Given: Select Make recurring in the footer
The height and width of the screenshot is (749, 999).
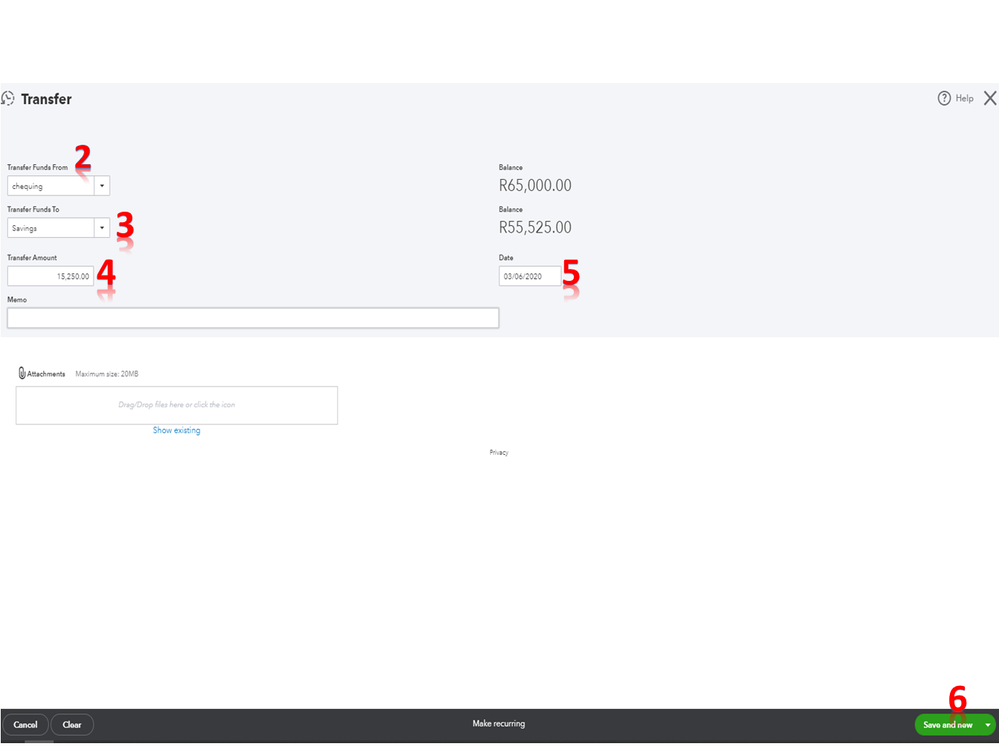Looking at the screenshot, I should pyautogui.click(x=498, y=724).
